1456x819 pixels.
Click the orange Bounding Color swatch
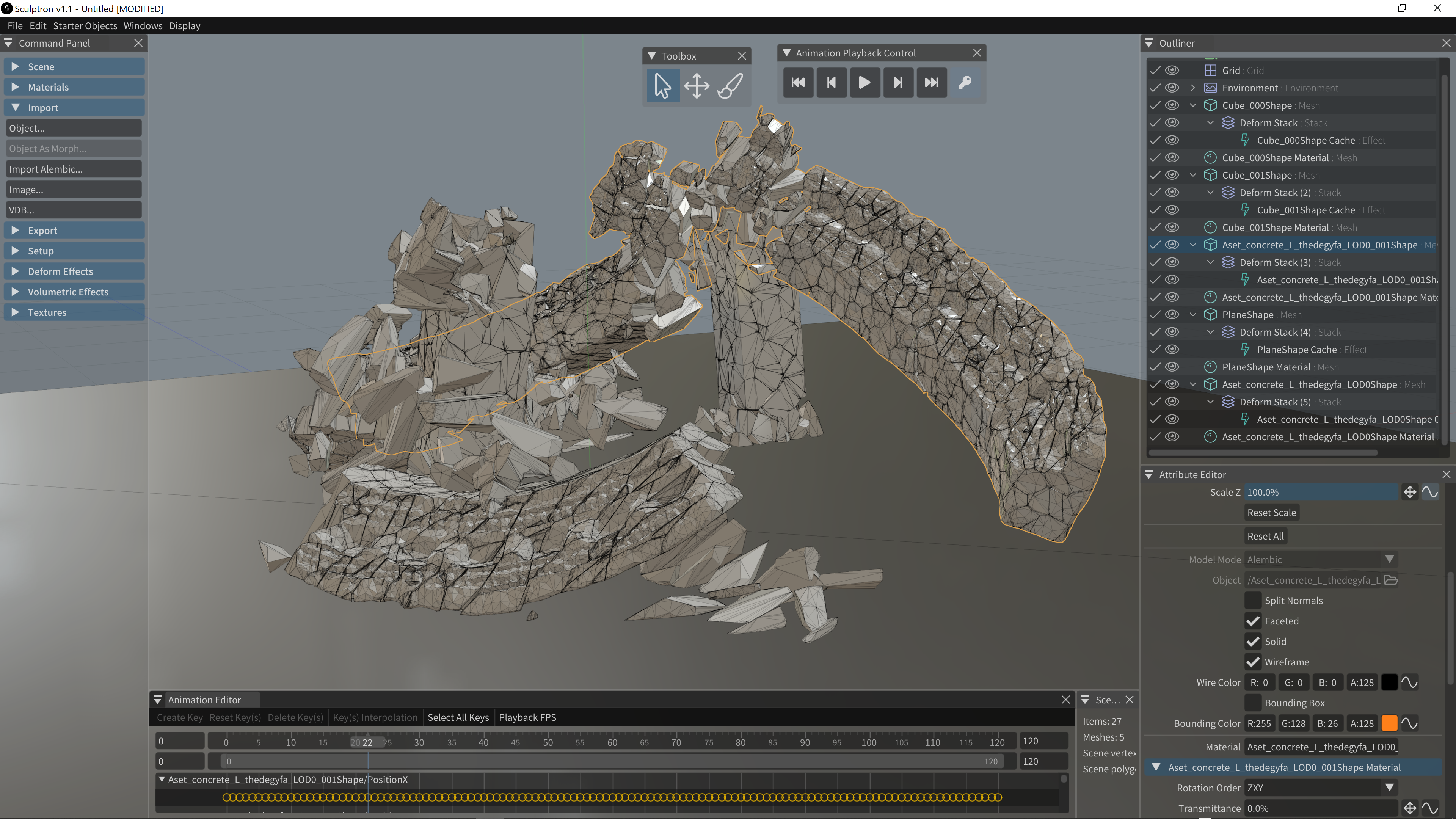1389,723
